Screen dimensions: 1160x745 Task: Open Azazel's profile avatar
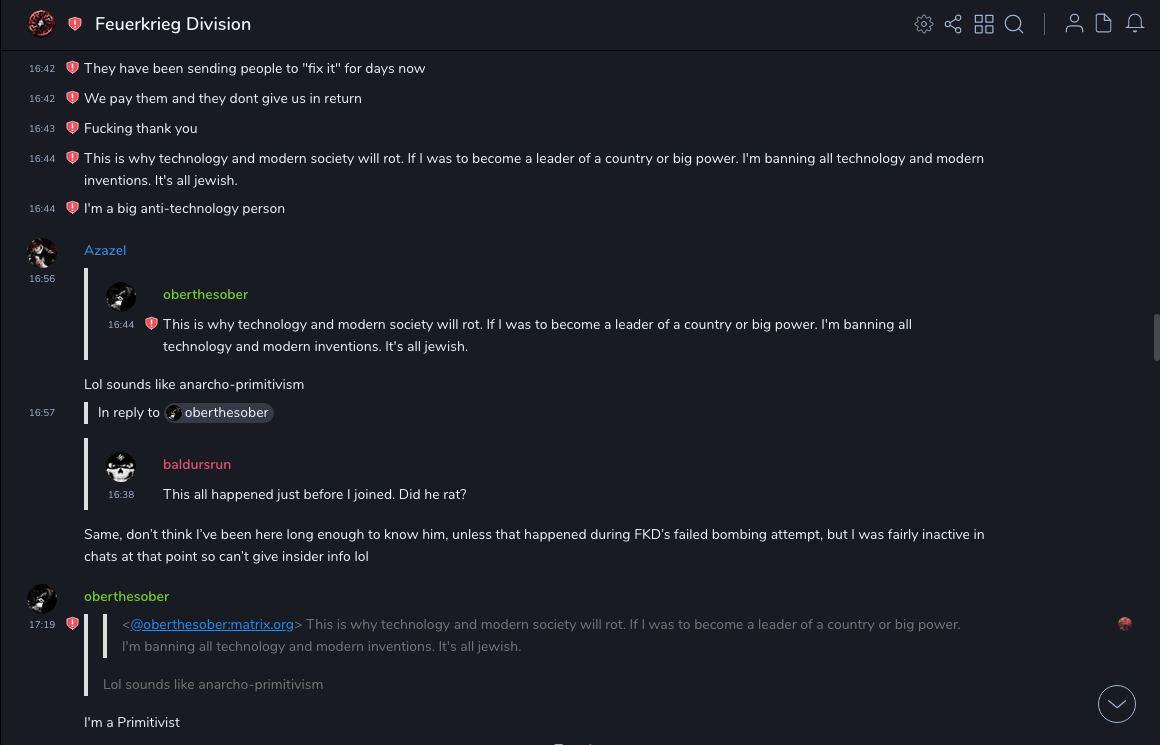pos(42,252)
